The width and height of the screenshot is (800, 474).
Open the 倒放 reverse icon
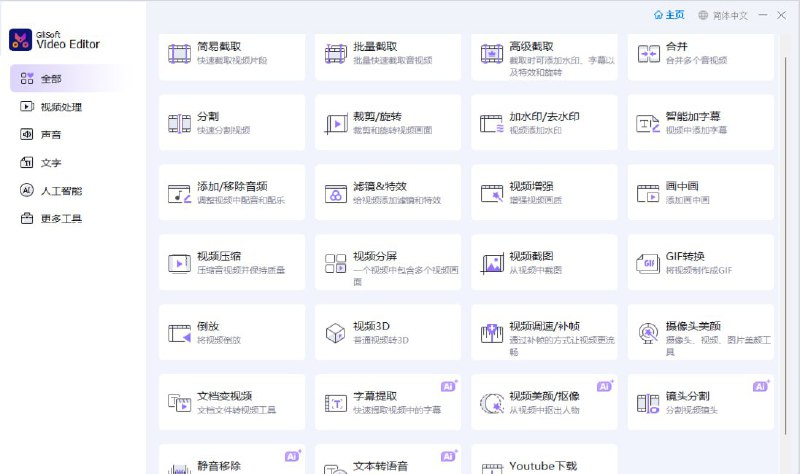tap(180, 334)
